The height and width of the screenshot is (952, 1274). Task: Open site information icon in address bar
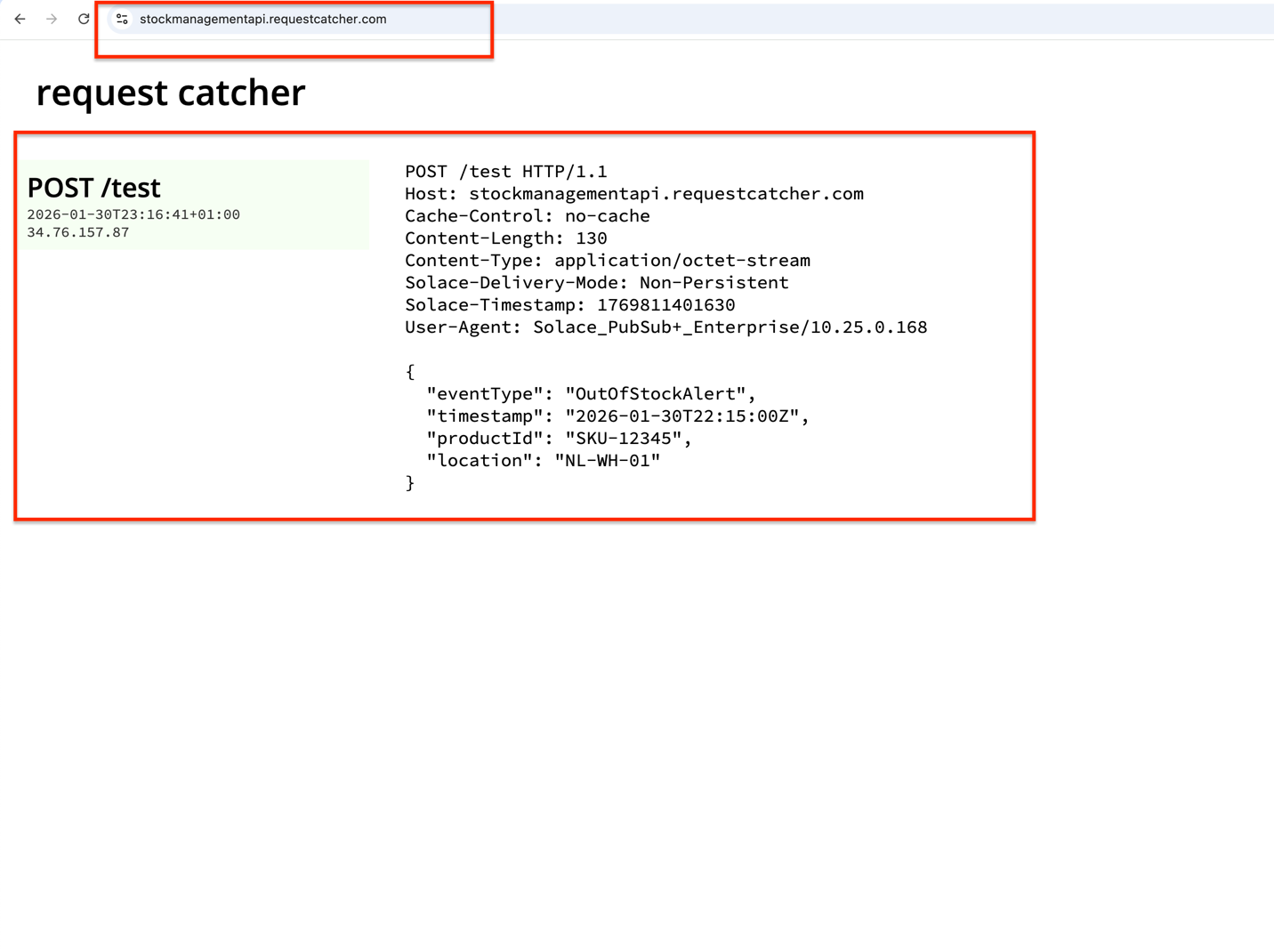pos(122,19)
